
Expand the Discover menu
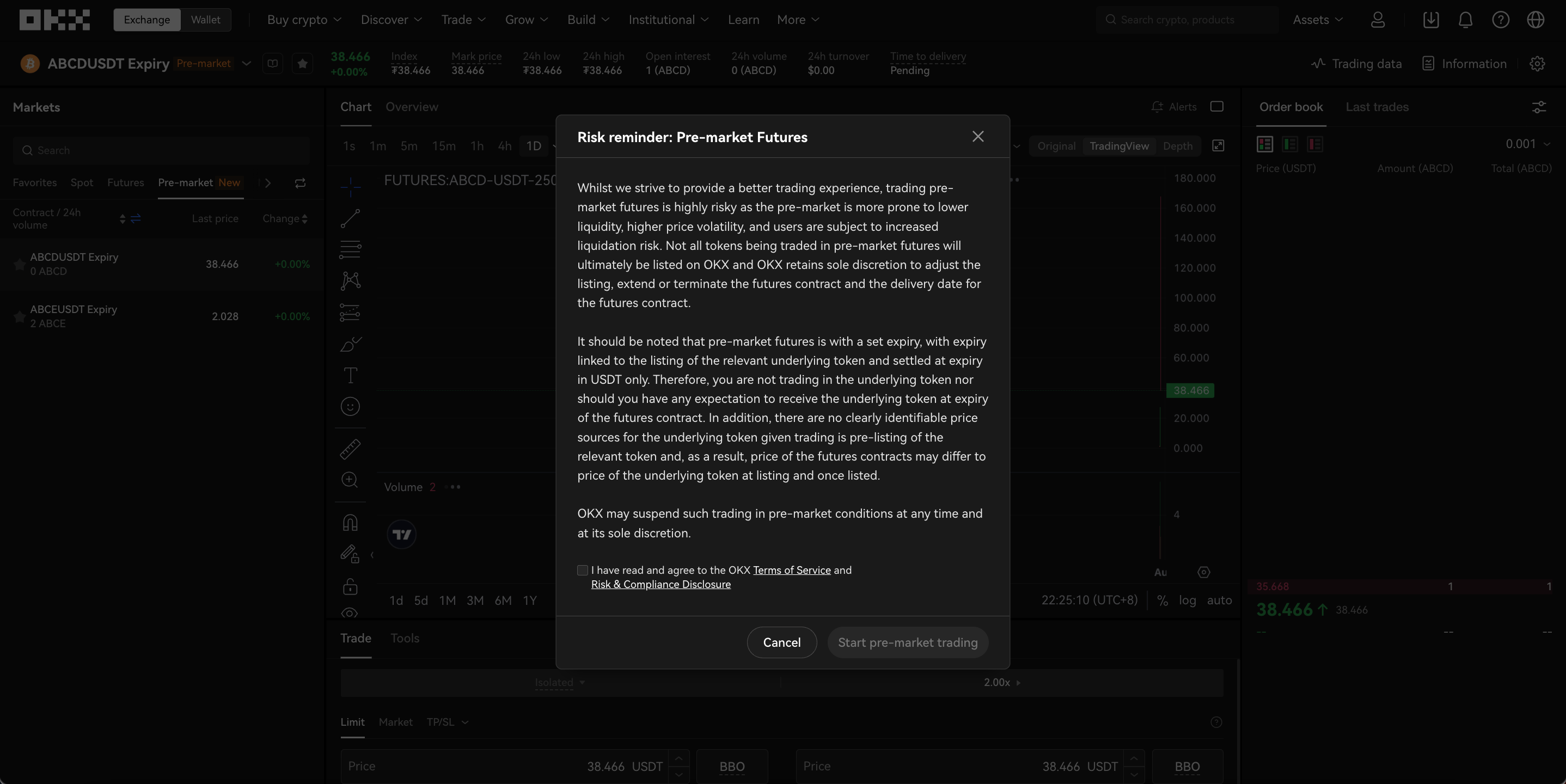point(392,20)
